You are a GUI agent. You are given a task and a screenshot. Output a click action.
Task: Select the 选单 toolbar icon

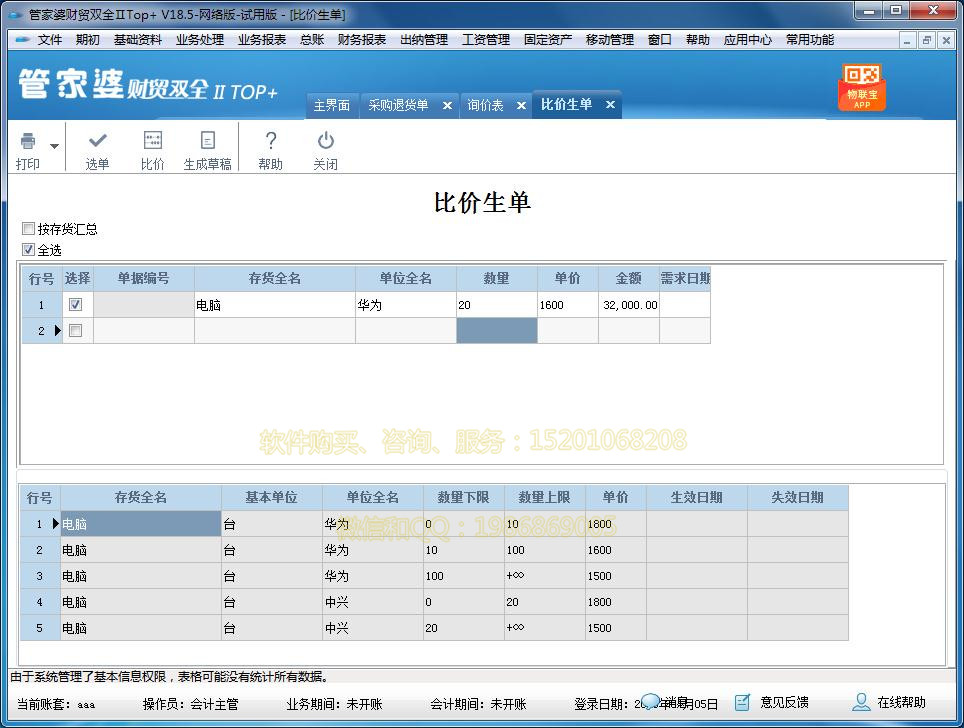97,148
